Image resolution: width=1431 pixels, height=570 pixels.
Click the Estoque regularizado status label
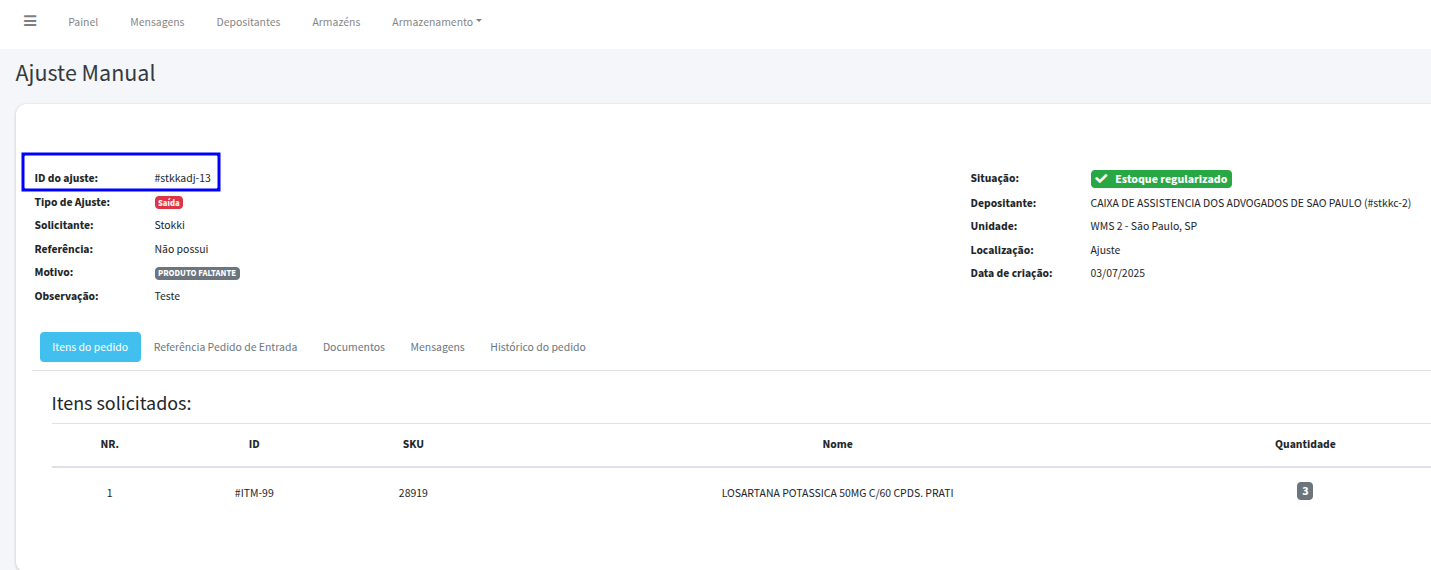(x=1170, y=179)
